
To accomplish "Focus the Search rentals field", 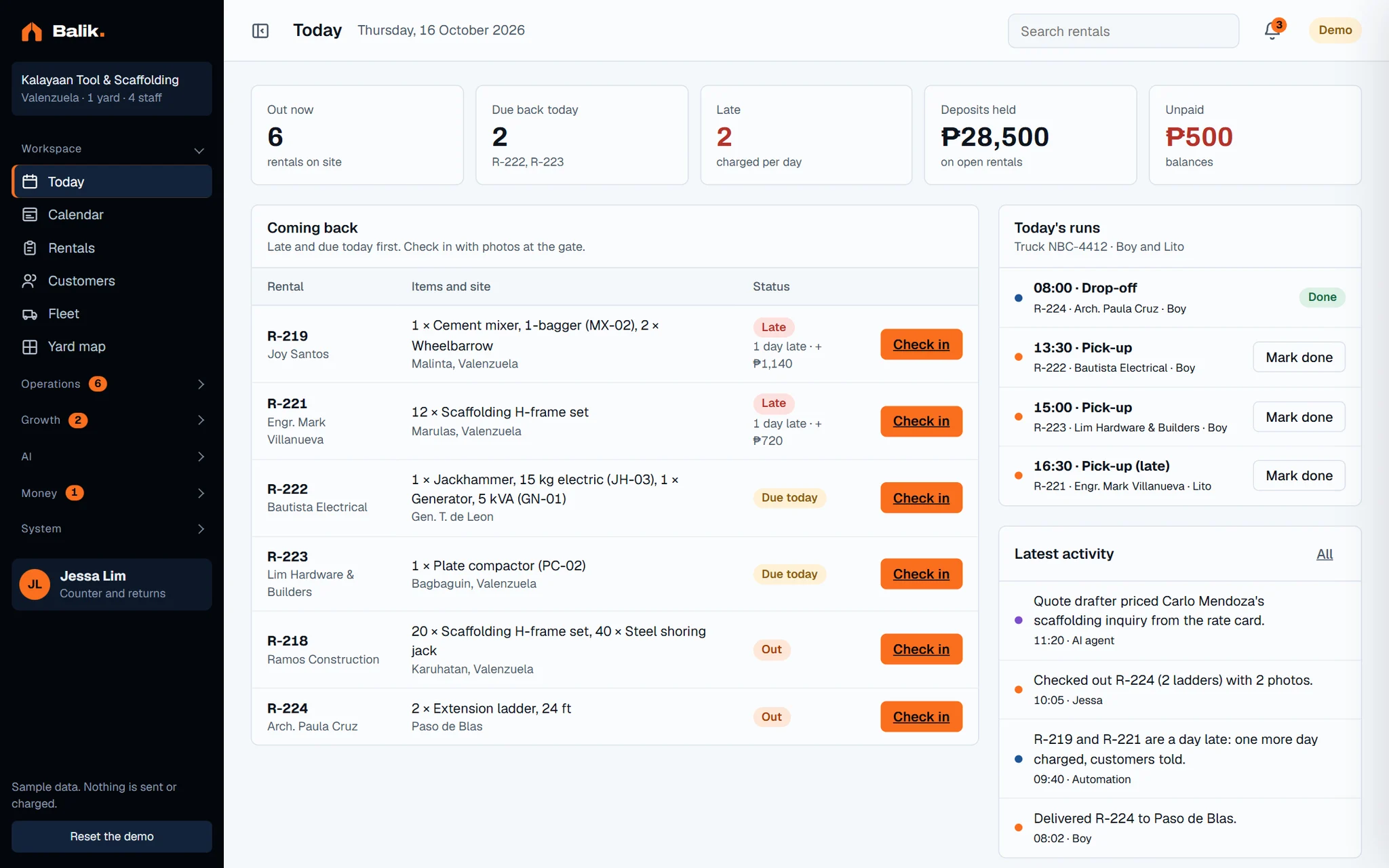I will (1123, 31).
